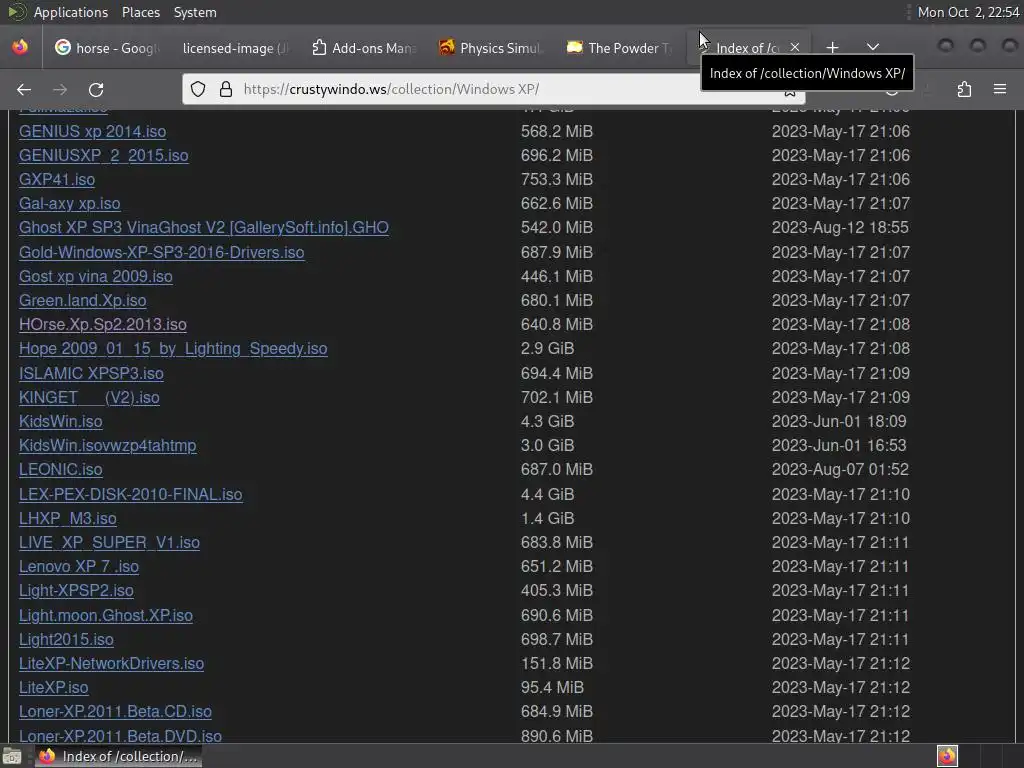1024x768 pixels.
Task: Open KidsWin.isovwzp4tahtmp link
Action: click(107, 445)
